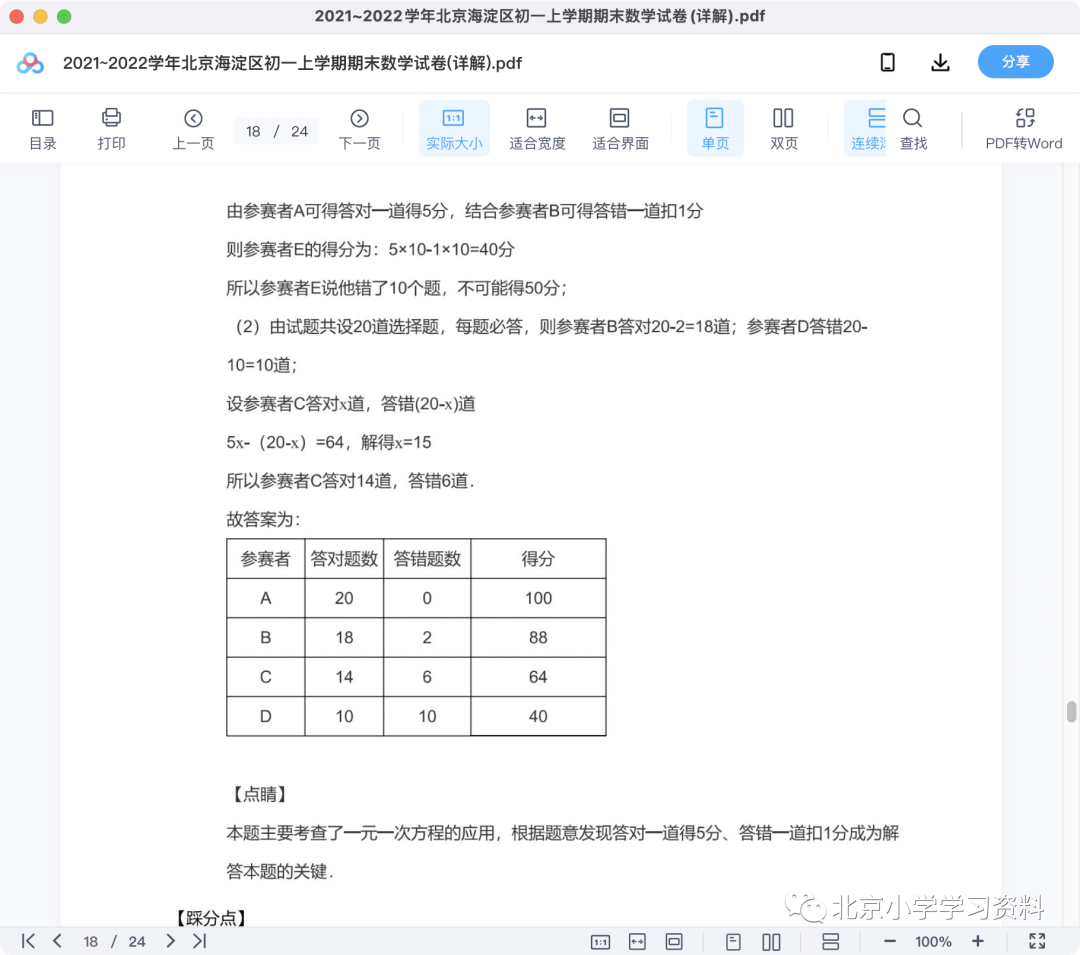The width and height of the screenshot is (1080, 955).
Task: Click the Baidu Netdisk cloud logo
Action: [30, 63]
